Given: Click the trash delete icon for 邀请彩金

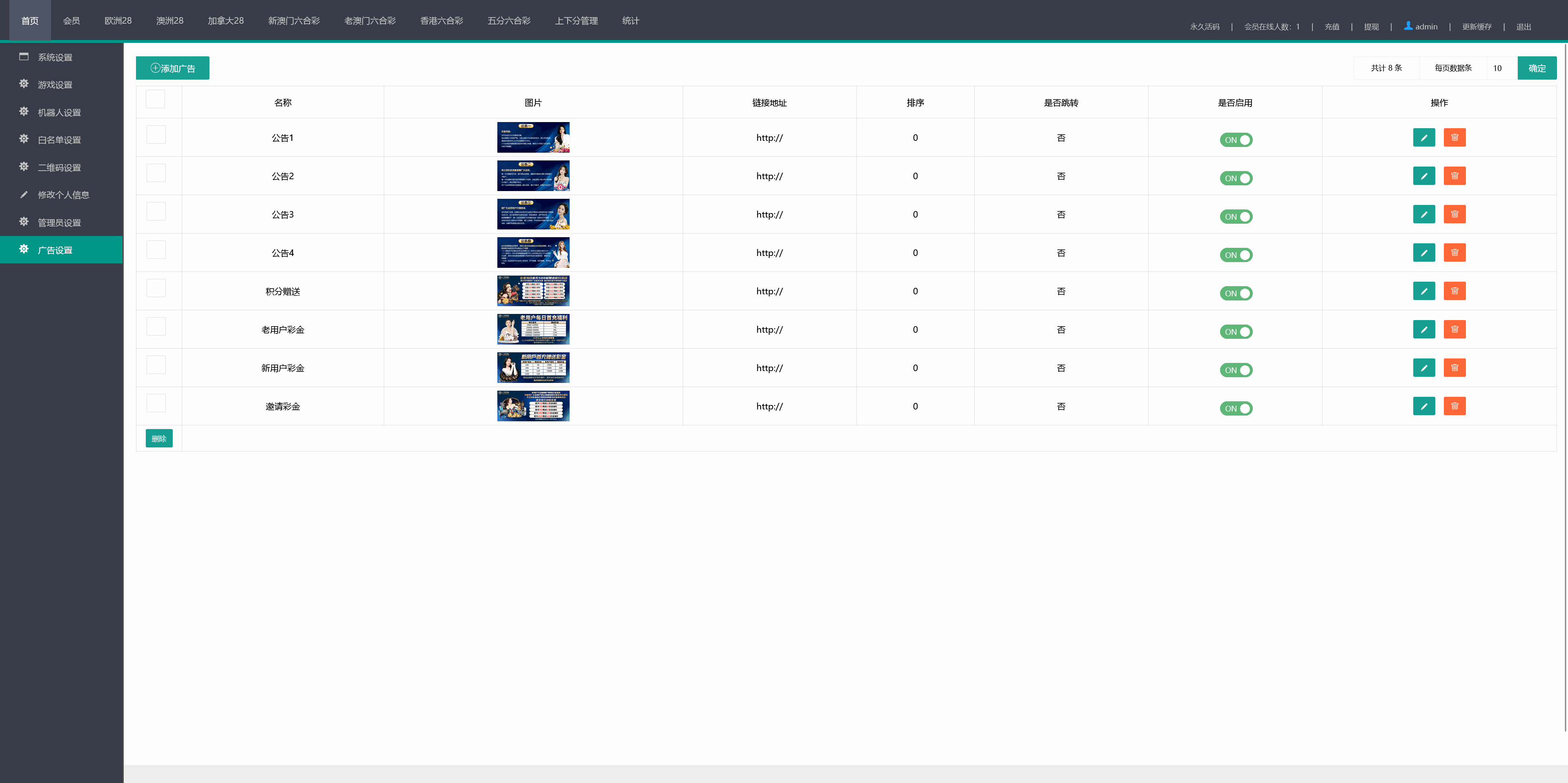Looking at the screenshot, I should (1454, 406).
